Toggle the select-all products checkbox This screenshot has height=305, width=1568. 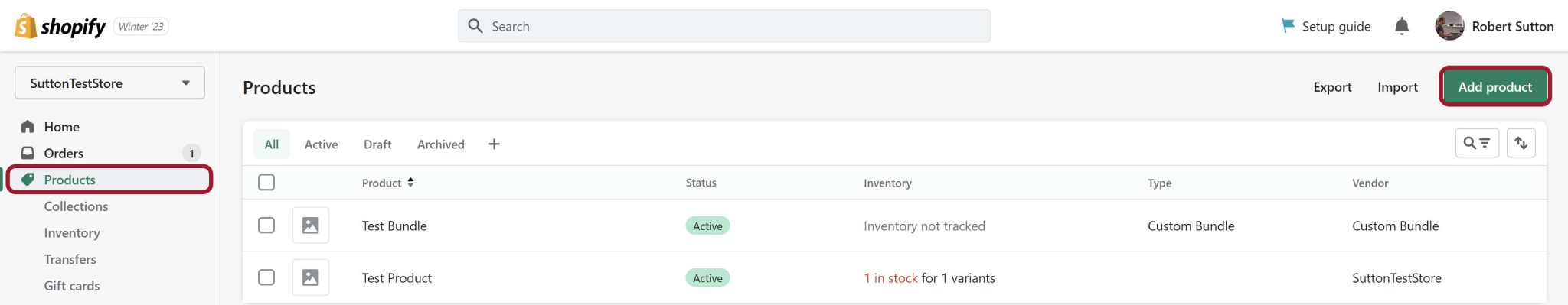[266, 183]
